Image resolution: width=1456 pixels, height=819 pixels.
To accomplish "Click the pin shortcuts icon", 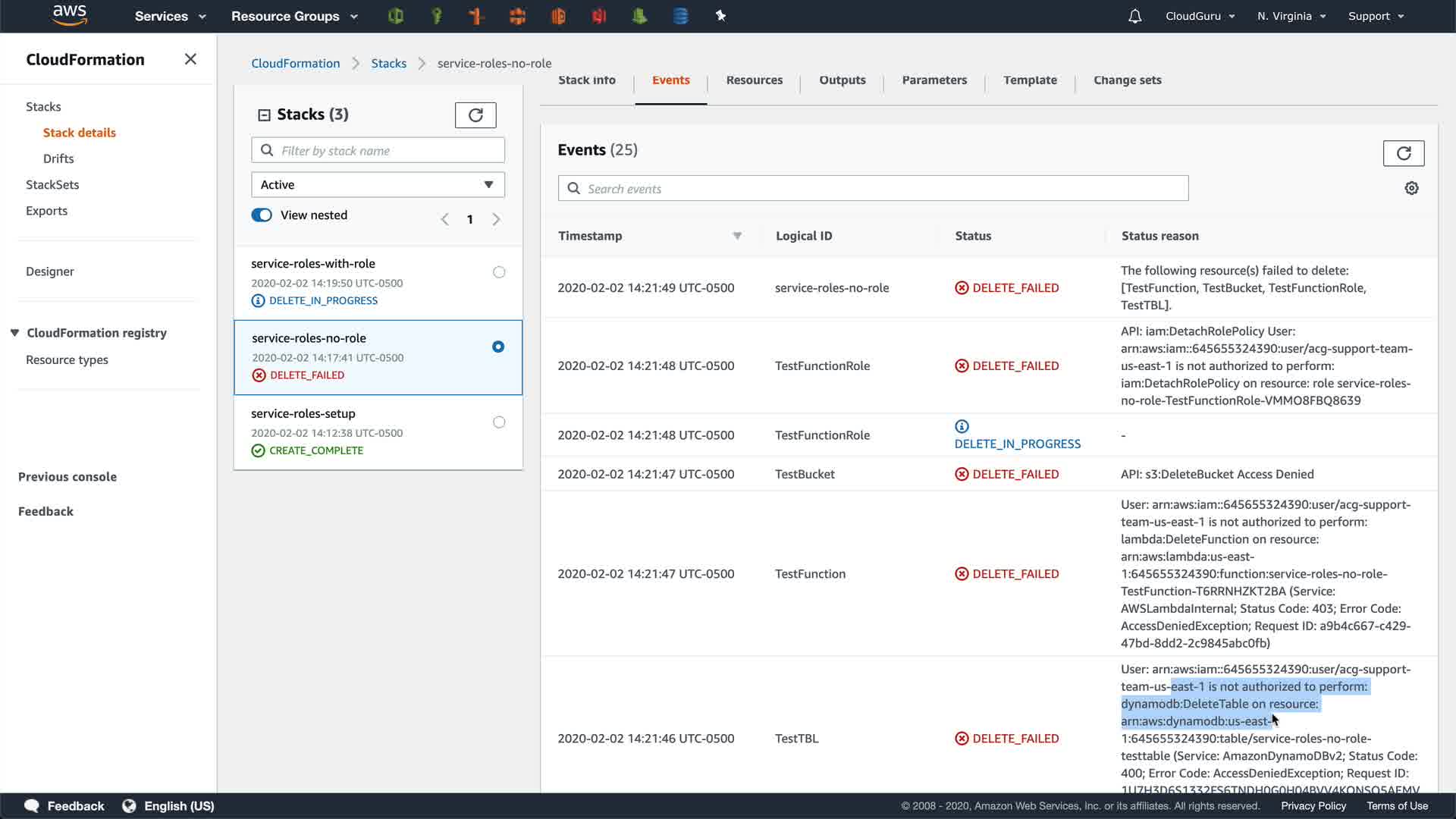I will pos(720,16).
